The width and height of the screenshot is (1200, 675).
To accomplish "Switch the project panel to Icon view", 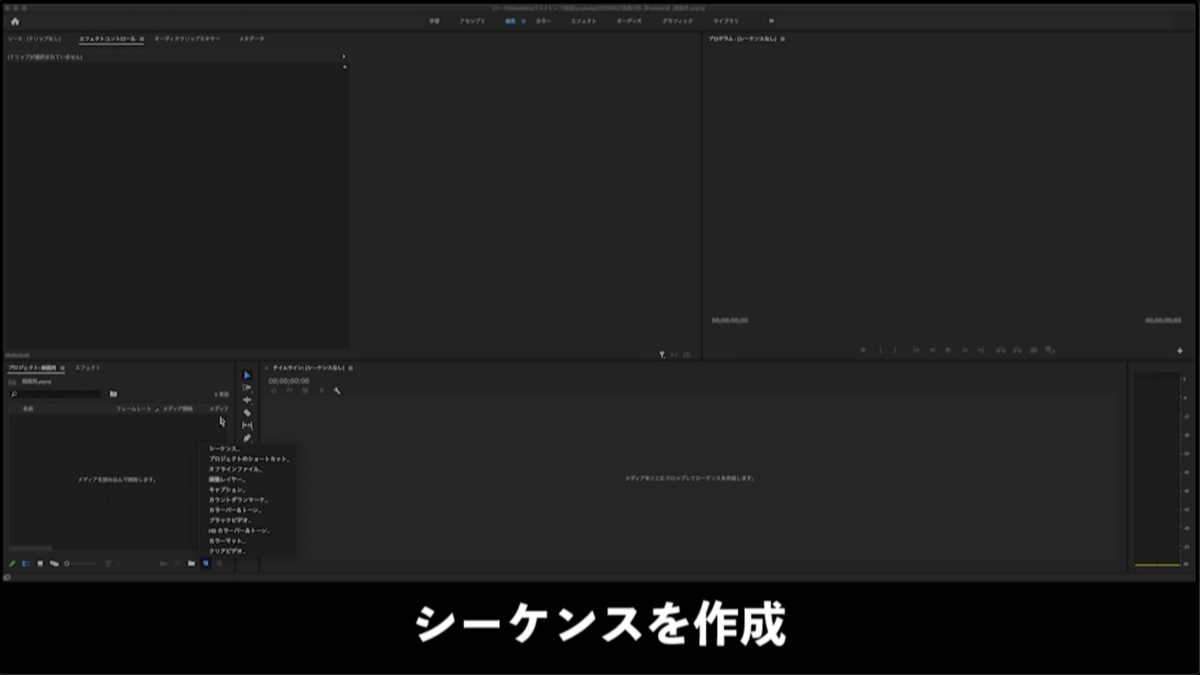I will click(x=41, y=563).
